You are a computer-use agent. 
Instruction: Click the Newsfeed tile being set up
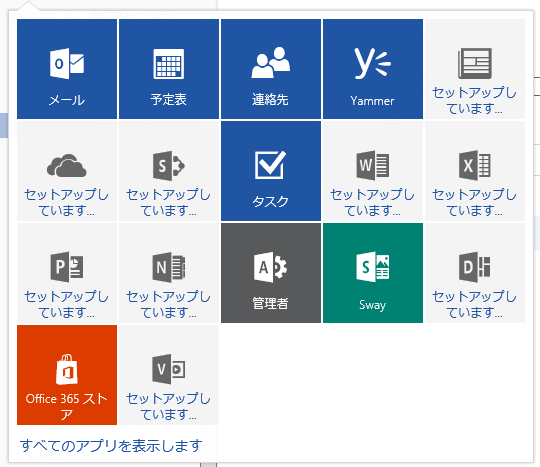[475, 69]
